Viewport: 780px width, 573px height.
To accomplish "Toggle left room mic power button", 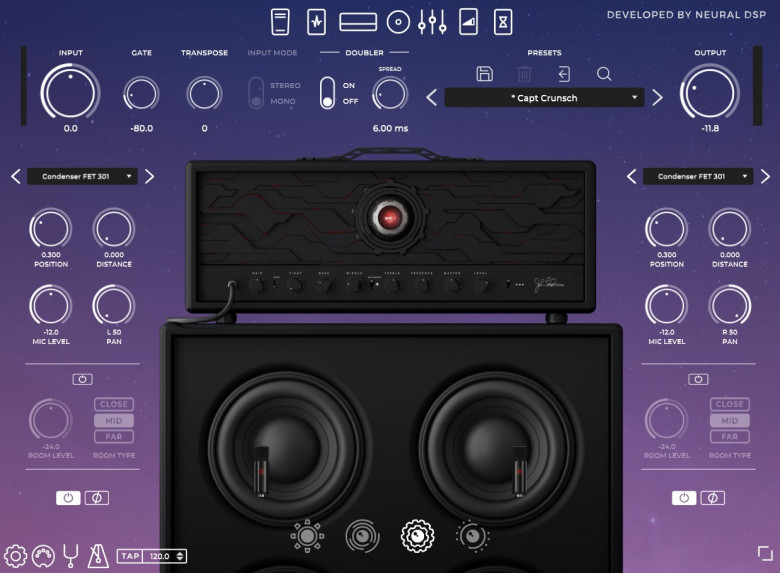I will [82, 379].
